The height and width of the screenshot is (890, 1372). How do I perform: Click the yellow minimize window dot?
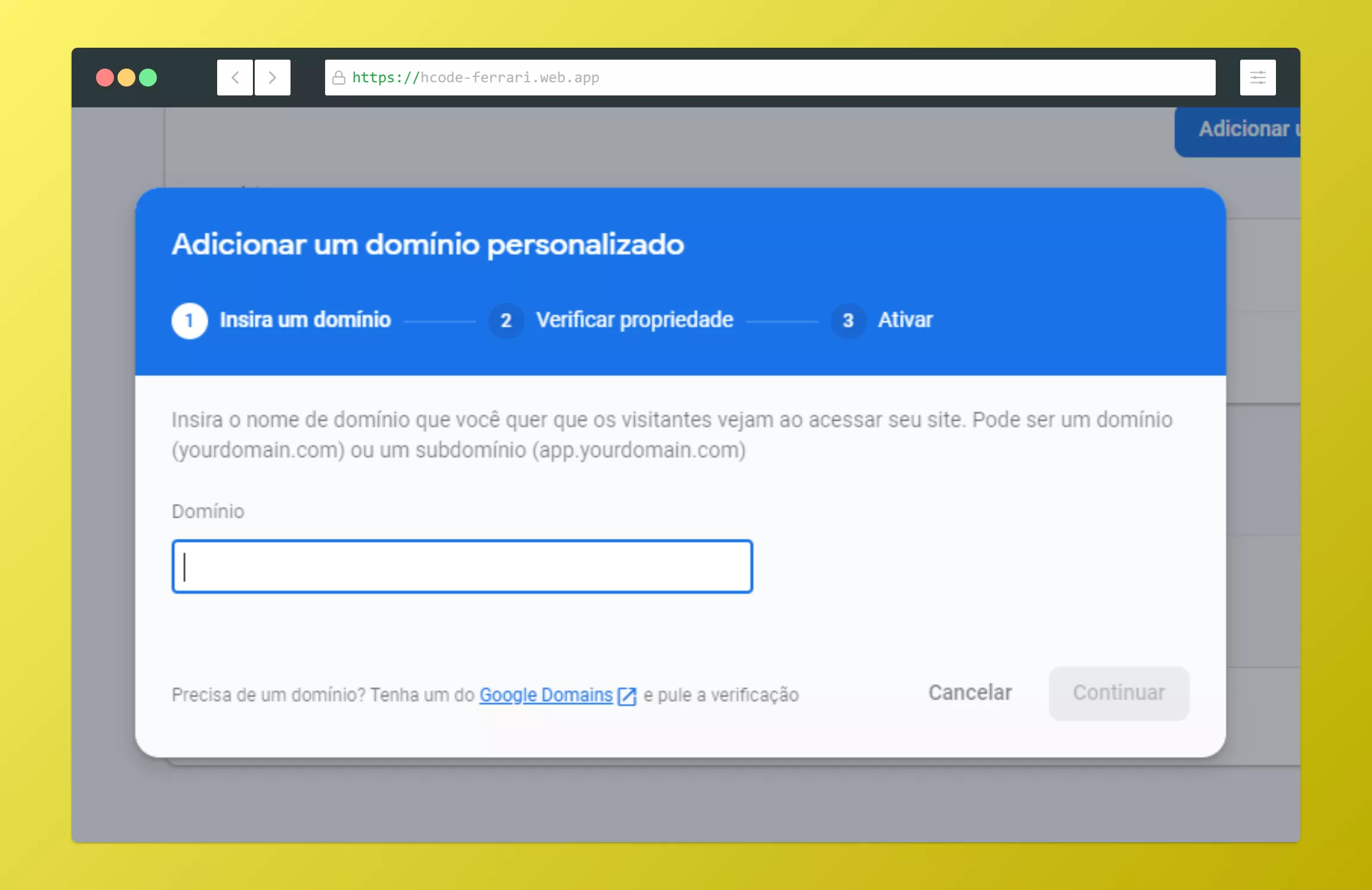click(126, 78)
